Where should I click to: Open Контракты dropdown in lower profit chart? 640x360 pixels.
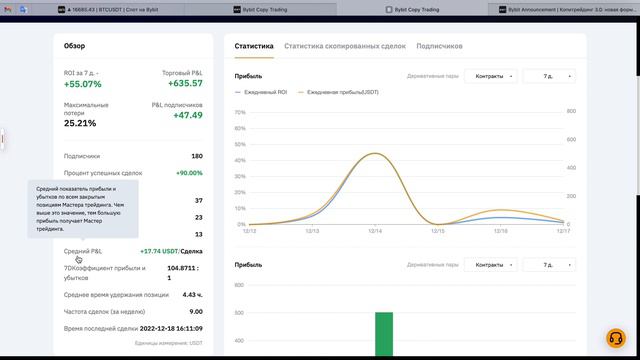tap(491, 265)
